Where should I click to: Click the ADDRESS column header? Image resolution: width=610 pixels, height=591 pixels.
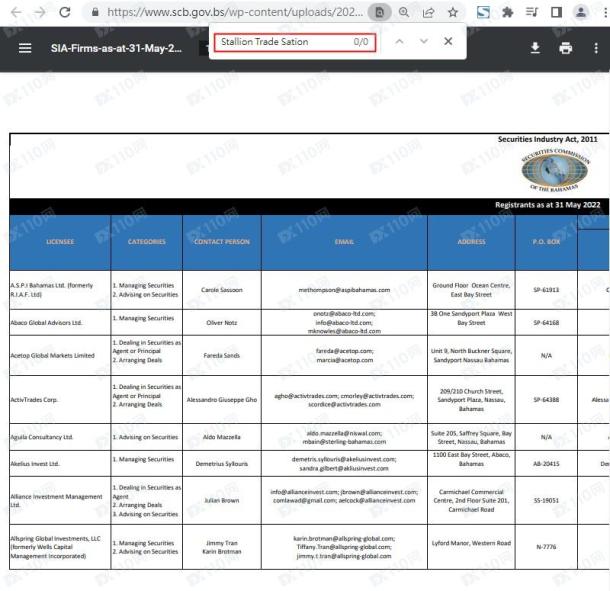(471, 242)
